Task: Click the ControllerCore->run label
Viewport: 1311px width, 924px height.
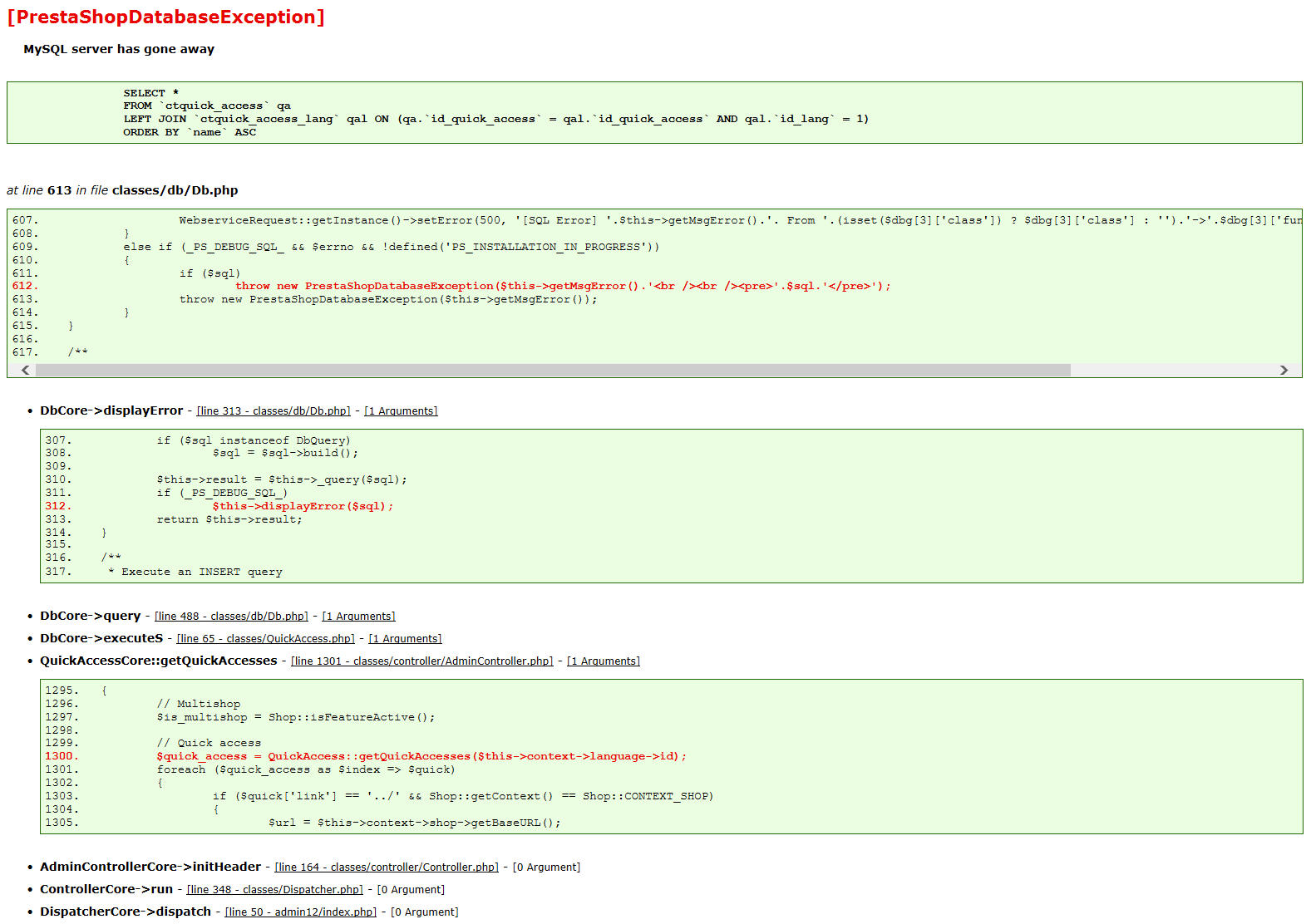Action: [x=106, y=889]
